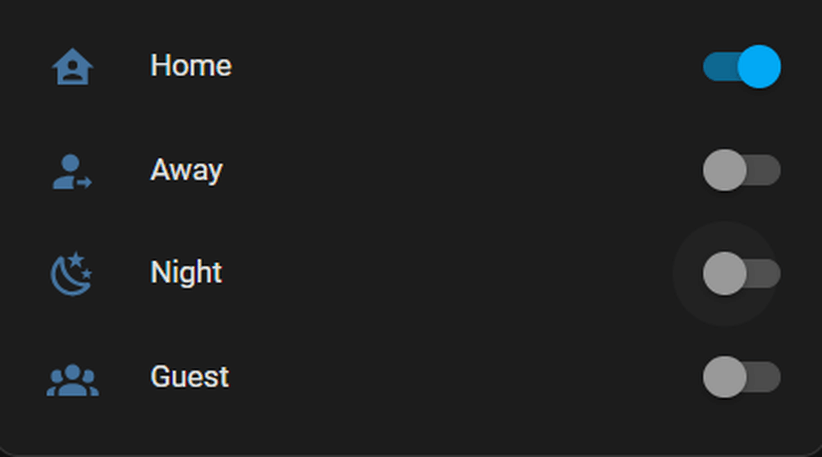The height and width of the screenshot is (457, 822).
Task: Open the Night entity label
Action: click(186, 273)
